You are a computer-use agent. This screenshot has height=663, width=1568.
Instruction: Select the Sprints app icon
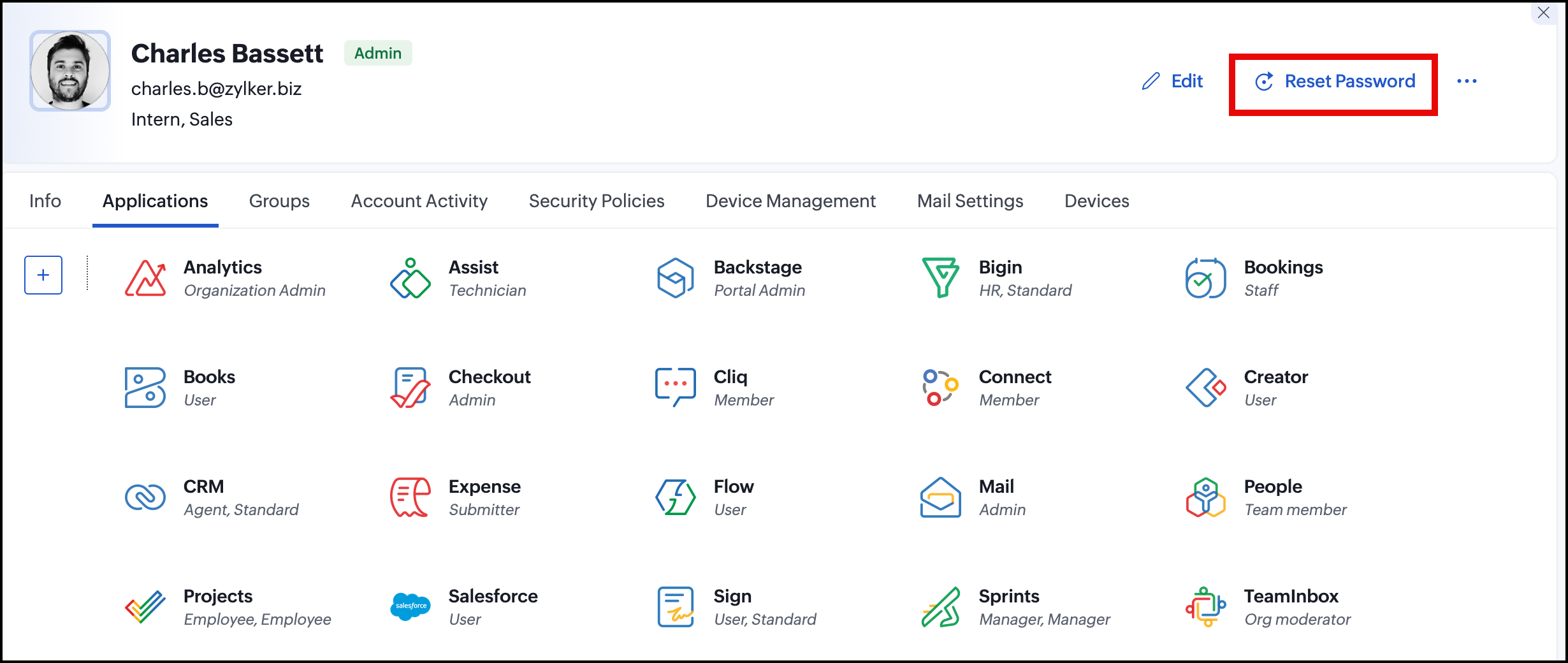[x=941, y=607]
